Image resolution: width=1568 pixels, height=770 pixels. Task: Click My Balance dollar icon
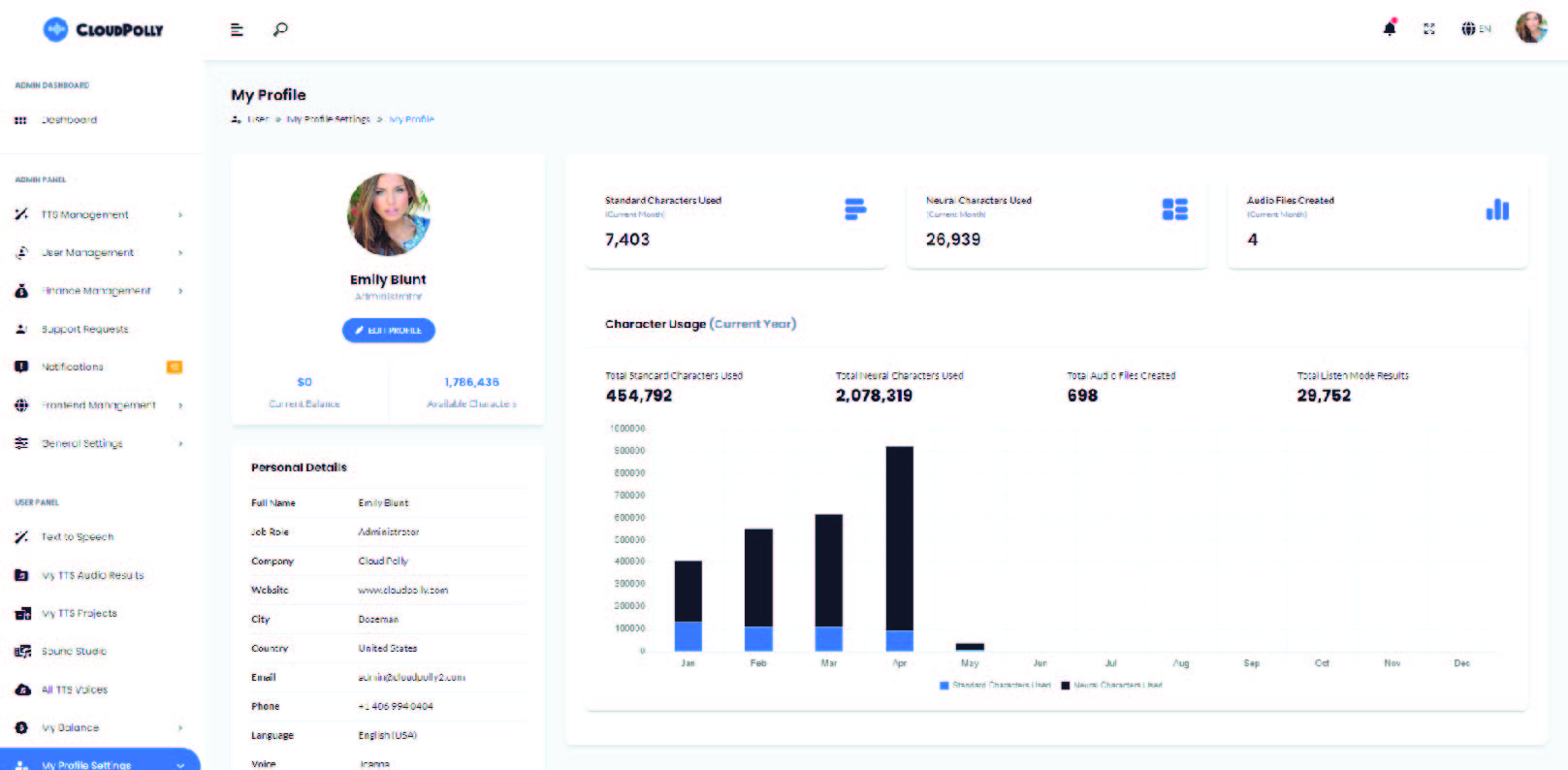(x=21, y=727)
